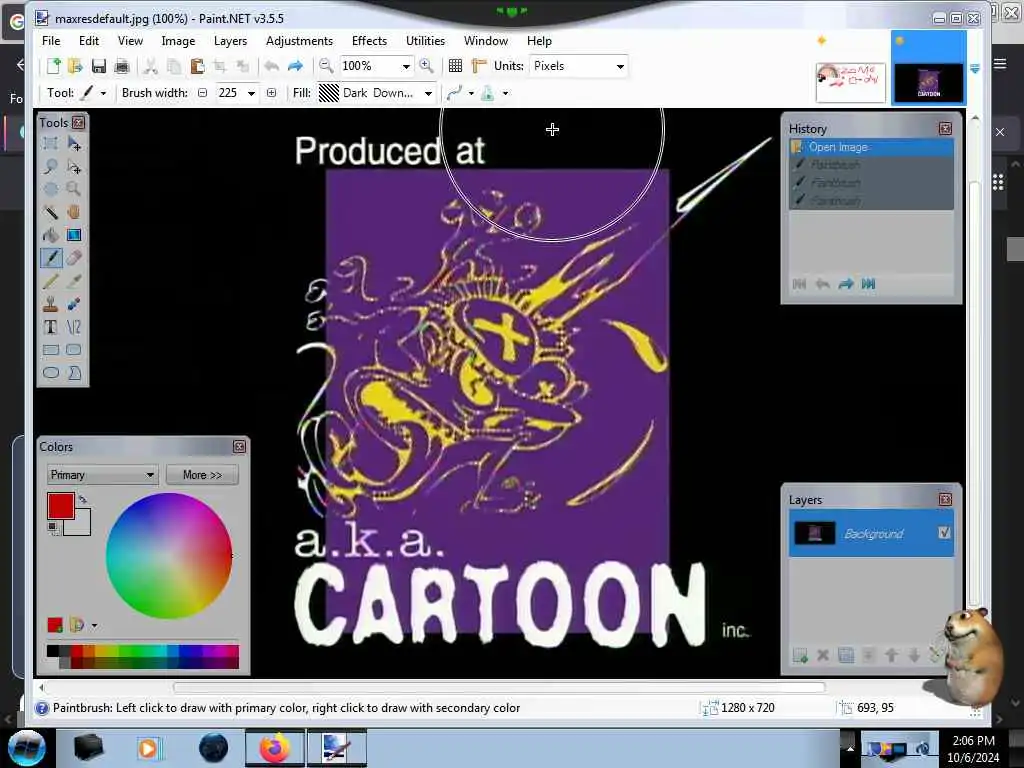
Task: Click the red primary color swatch
Action: (61, 506)
